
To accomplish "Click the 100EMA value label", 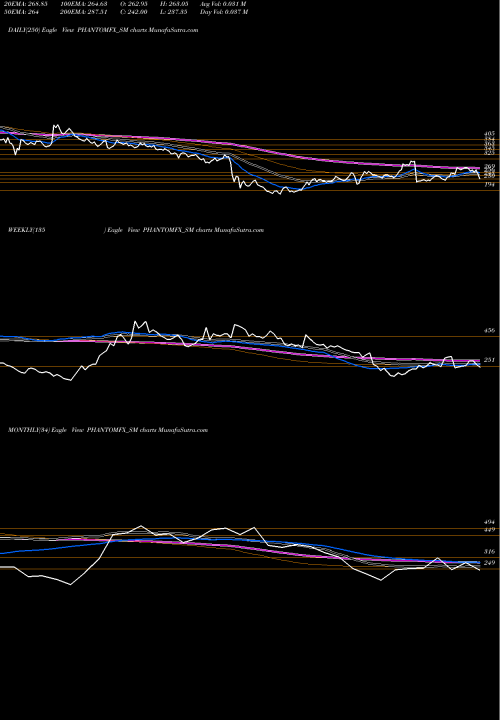I will 83,4.
